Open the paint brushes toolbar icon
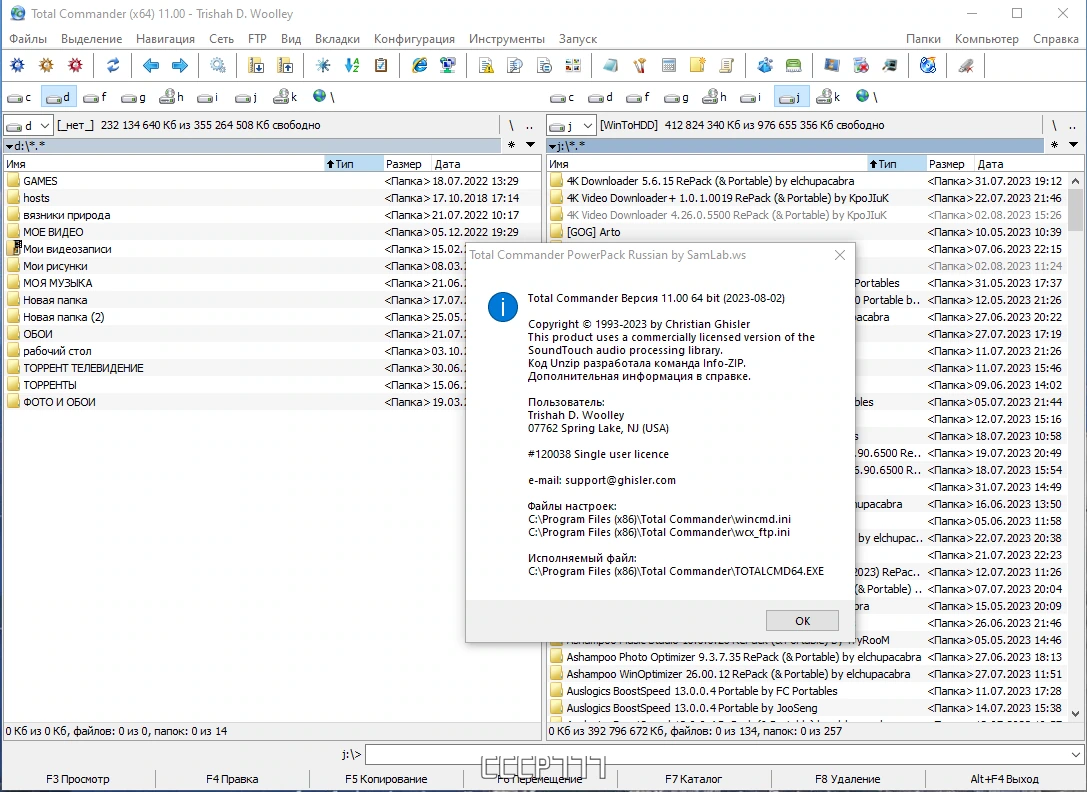Screen dimensions: 1087x792 (x=639, y=66)
